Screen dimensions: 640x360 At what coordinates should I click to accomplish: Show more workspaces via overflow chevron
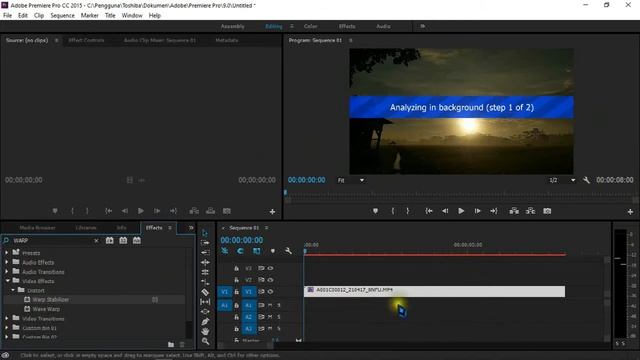pyautogui.click(x=422, y=26)
